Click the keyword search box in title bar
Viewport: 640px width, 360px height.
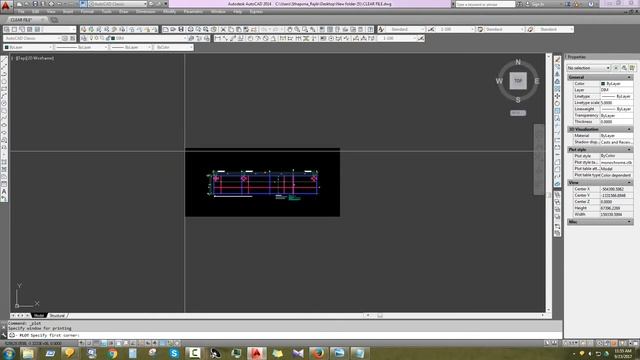click(x=485, y=4)
